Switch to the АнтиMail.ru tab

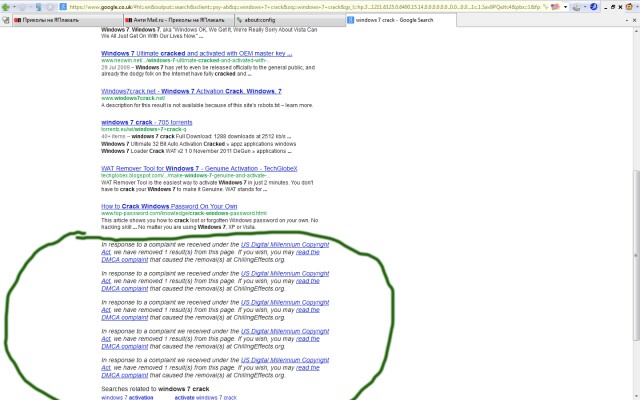179,20
